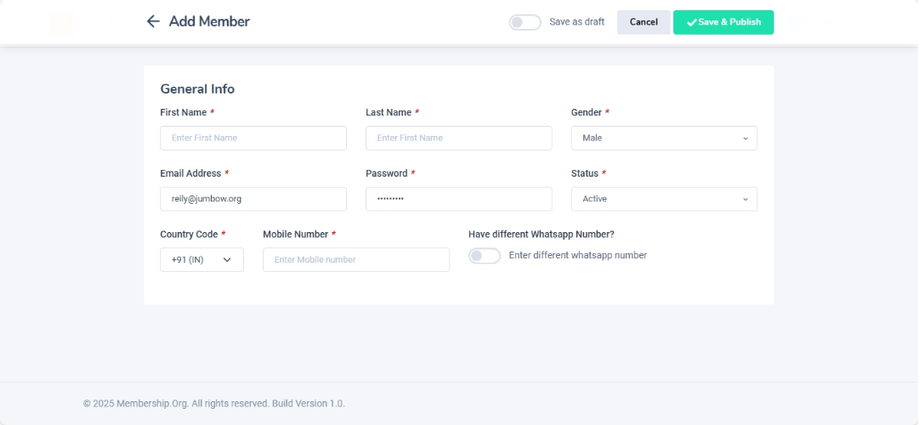Focus the First Name input field
Viewport: 920px width, 425px height.
tap(253, 138)
